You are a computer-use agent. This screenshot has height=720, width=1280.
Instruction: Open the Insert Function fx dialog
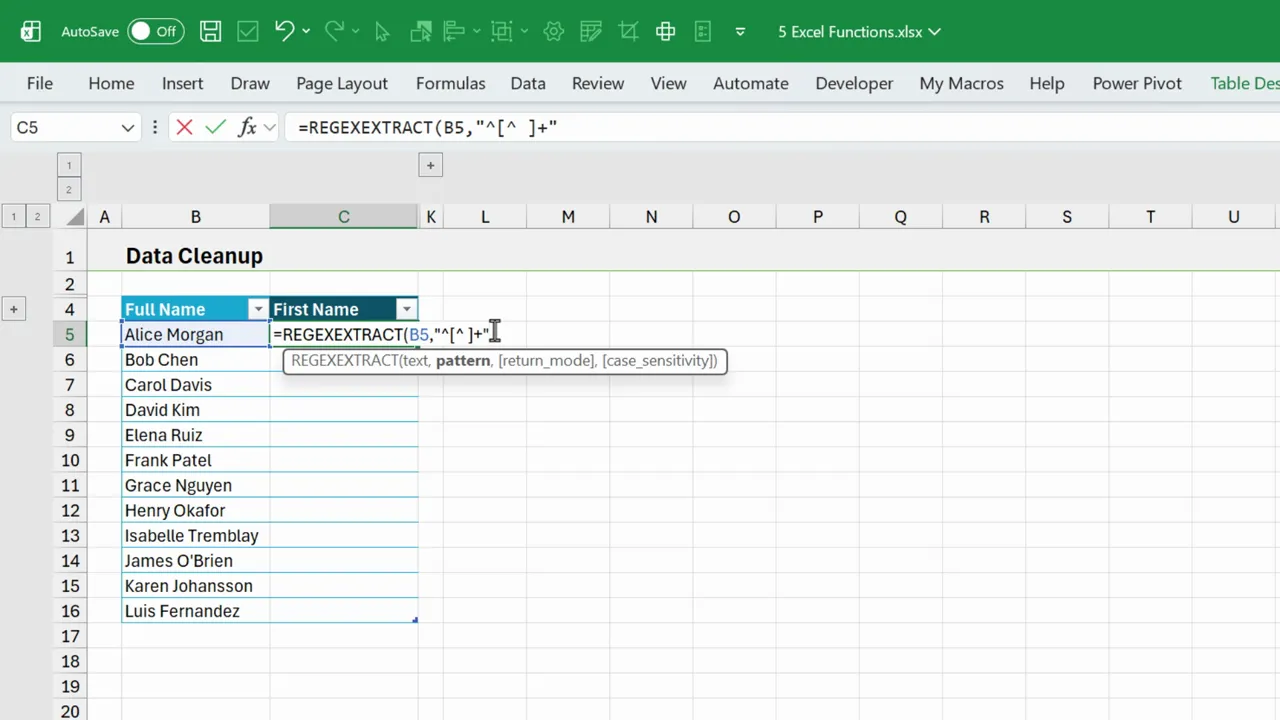coord(247,127)
